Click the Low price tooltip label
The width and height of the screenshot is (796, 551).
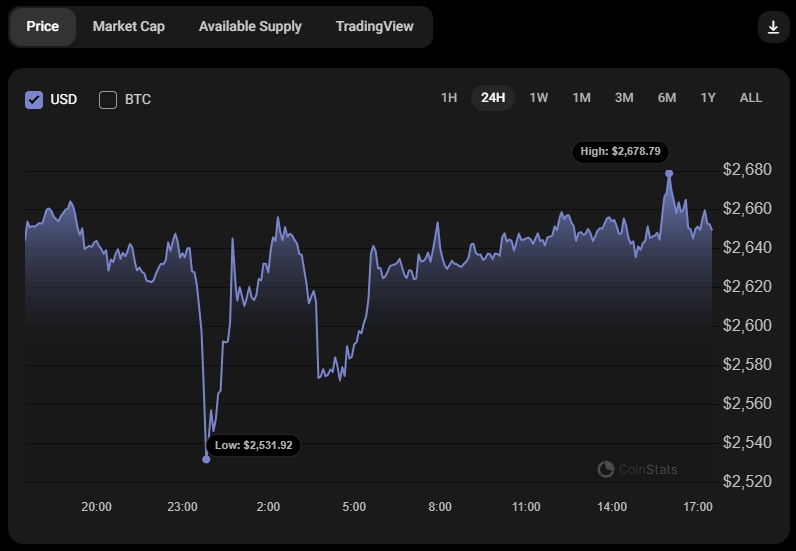(253, 445)
